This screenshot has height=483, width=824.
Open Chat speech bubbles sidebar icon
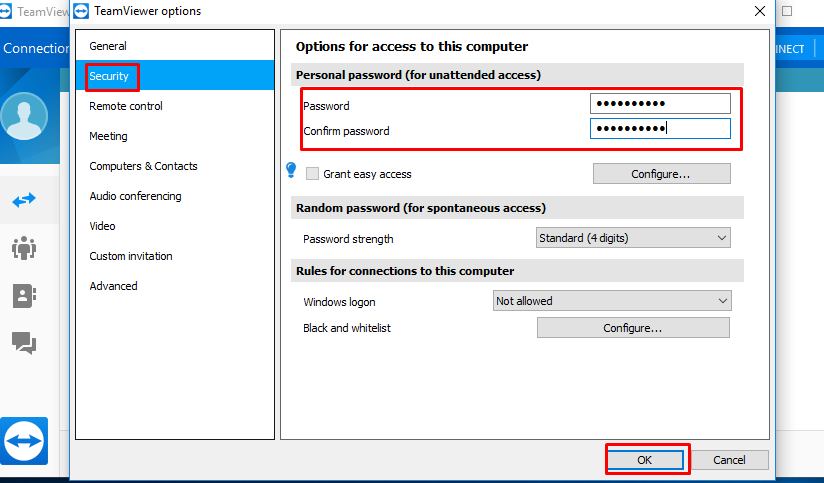click(24, 344)
